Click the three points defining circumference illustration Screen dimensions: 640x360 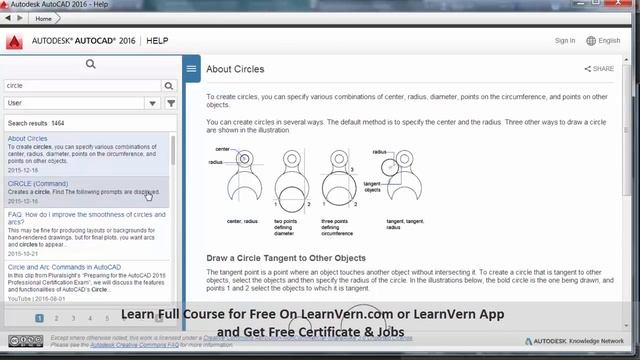(x=339, y=178)
